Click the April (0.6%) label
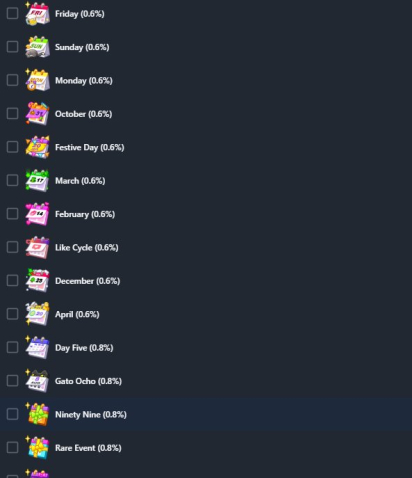The width and height of the screenshot is (412, 478). 77,314
